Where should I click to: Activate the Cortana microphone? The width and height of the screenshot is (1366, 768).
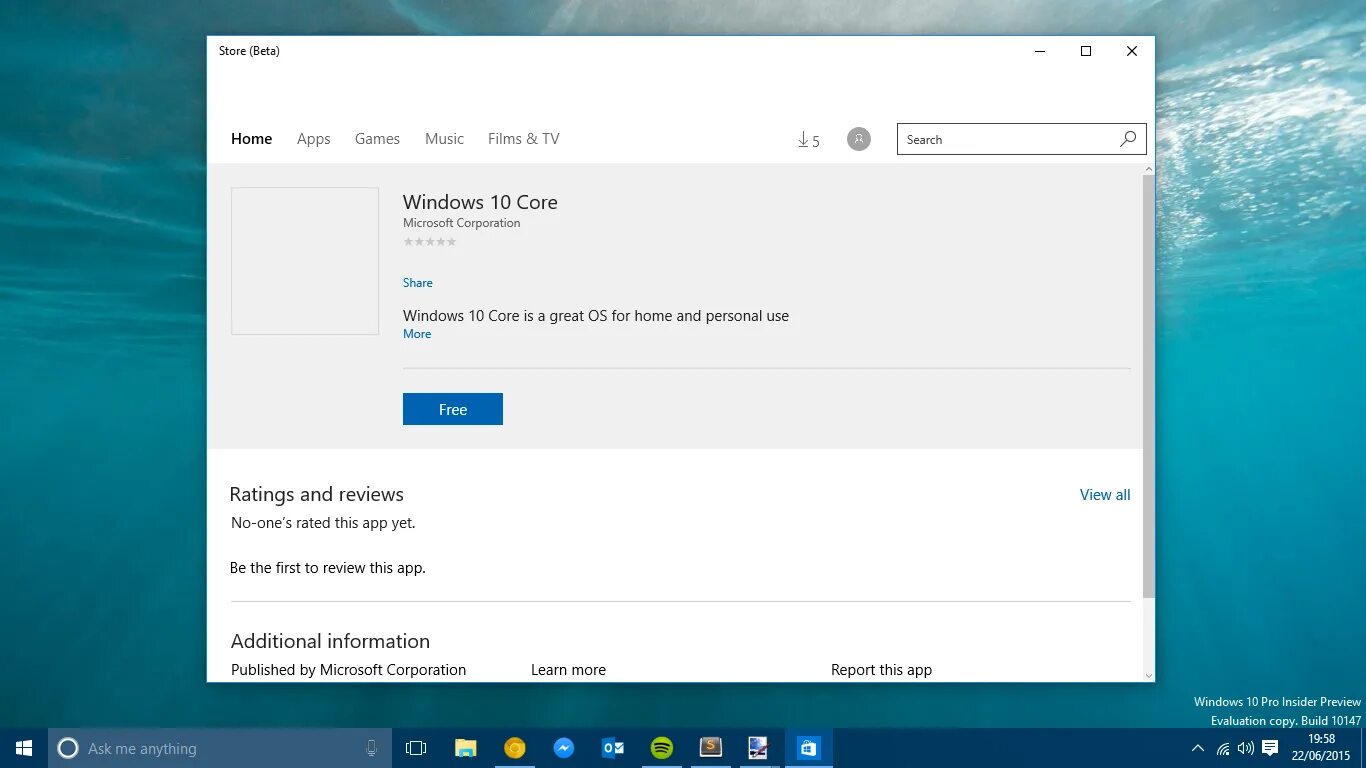tap(371, 748)
